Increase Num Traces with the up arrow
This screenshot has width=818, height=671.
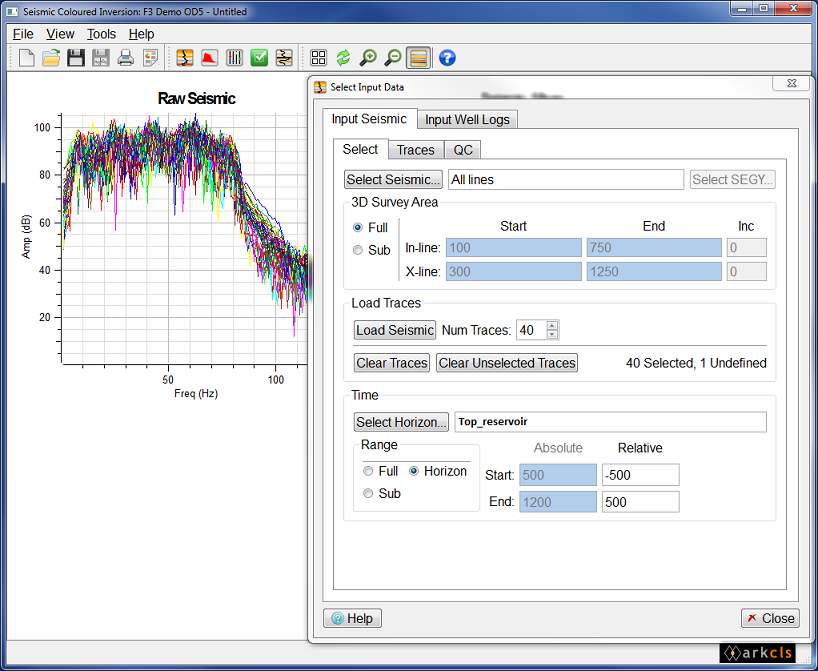pyautogui.click(x=552, y=326)
